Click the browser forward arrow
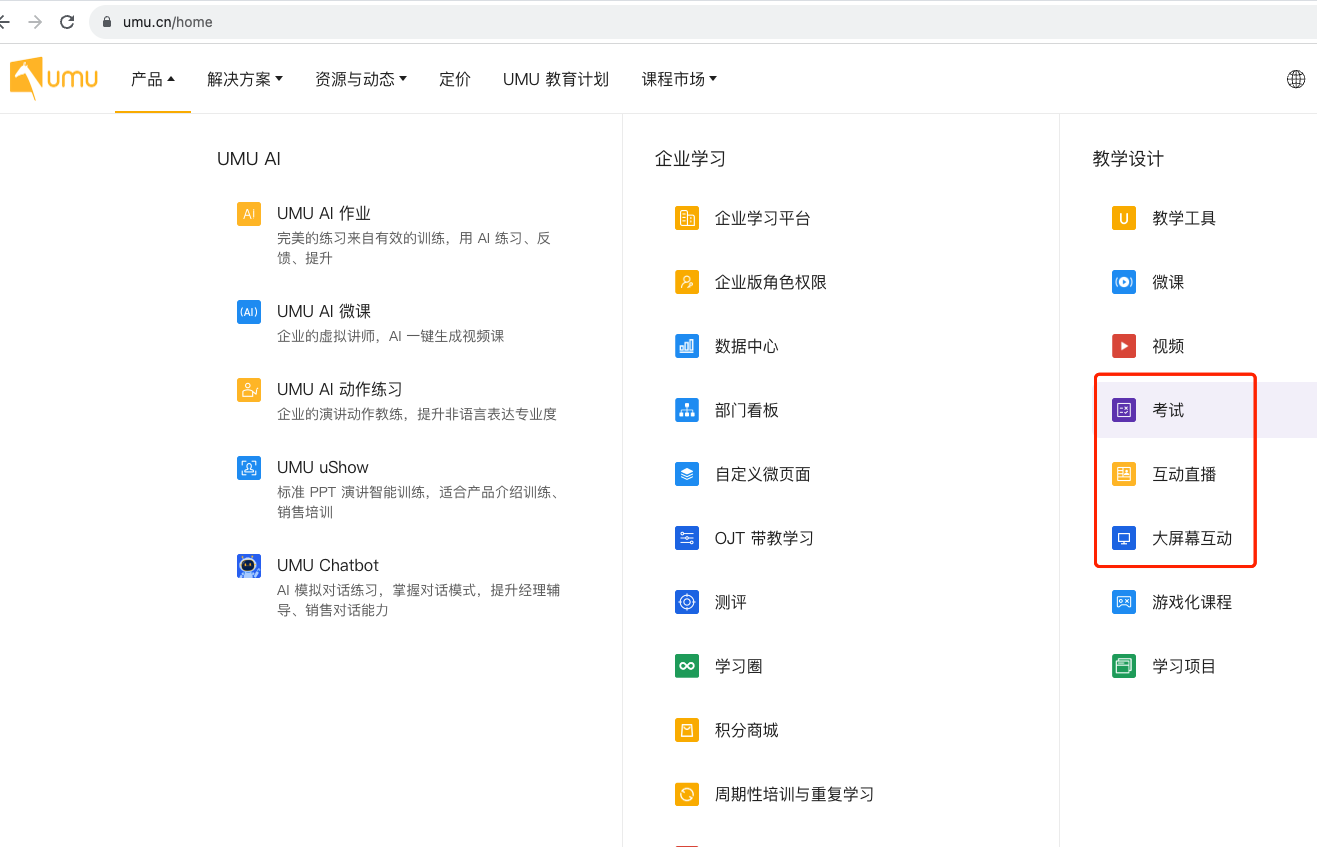The image size is (1317, 847). coord(35,22)
